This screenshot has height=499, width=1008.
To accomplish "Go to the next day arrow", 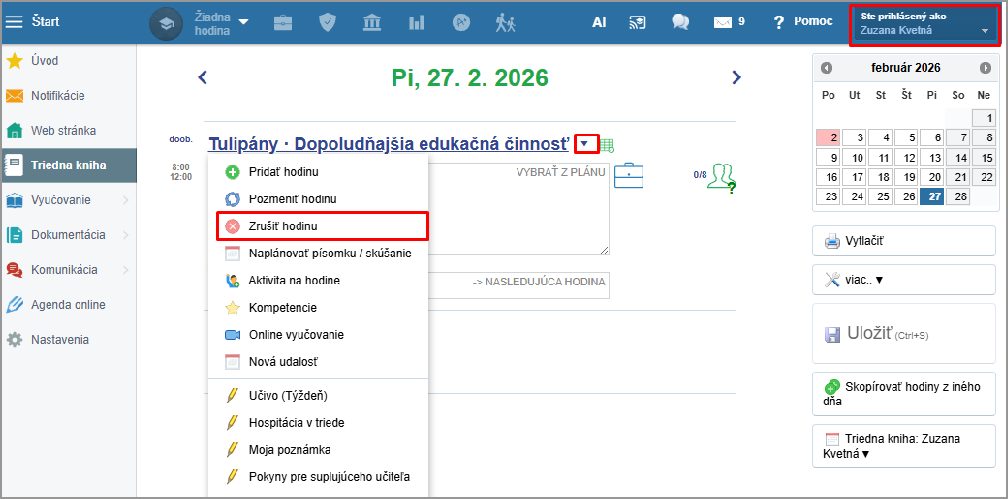I will click(737, 78).
